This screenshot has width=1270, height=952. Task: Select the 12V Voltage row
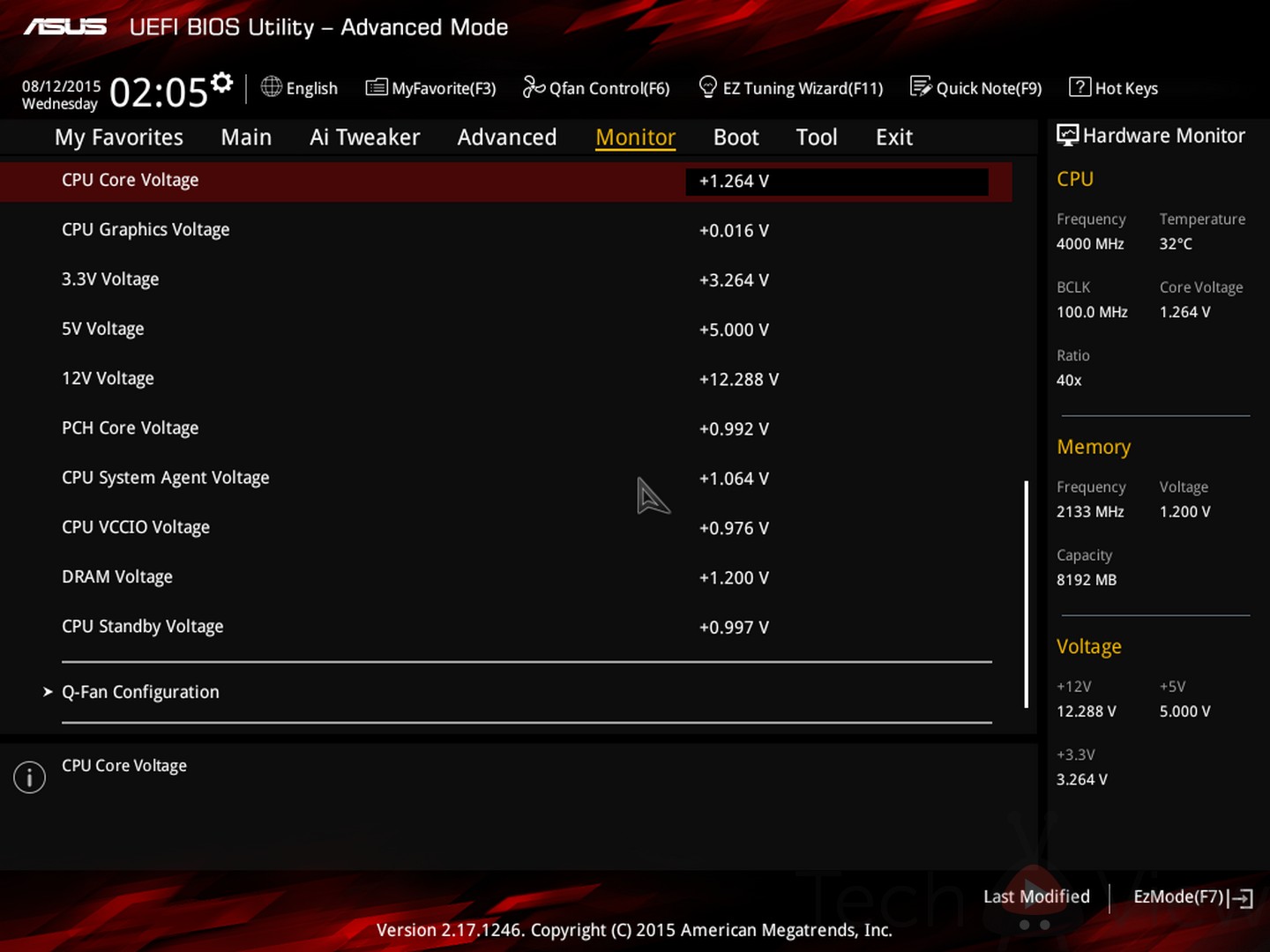[x=506, y=378]
